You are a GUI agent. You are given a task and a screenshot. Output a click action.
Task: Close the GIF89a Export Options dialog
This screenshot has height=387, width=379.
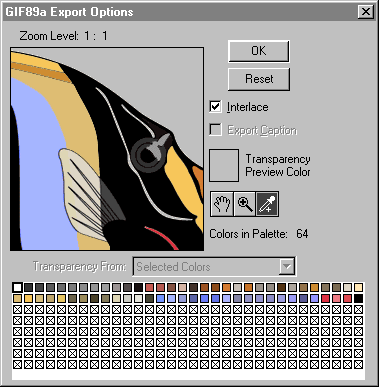point(365,12)
